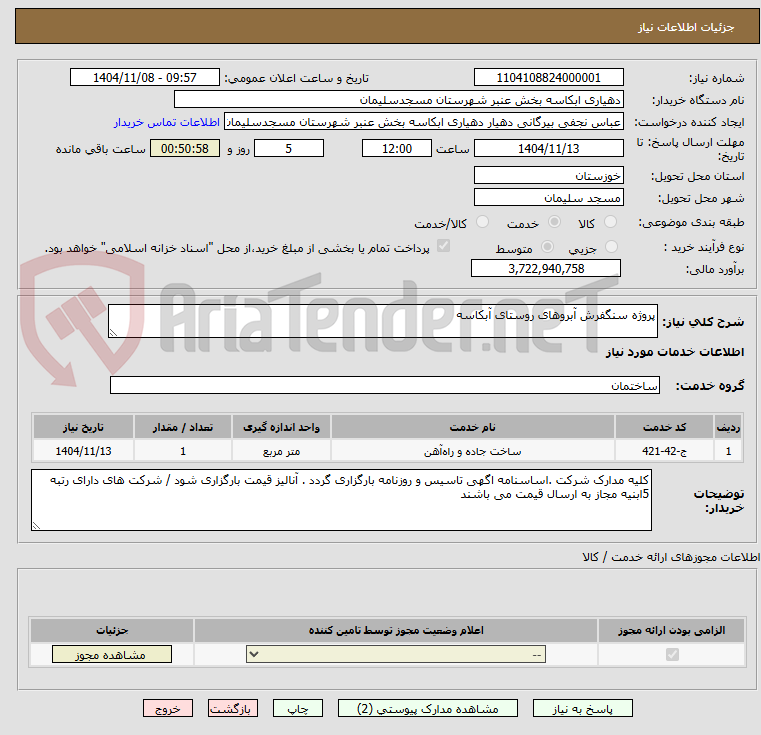Click the پاسخ به نیاز button
This screenshot has width=761, height=735.
[x=582, y=709]
